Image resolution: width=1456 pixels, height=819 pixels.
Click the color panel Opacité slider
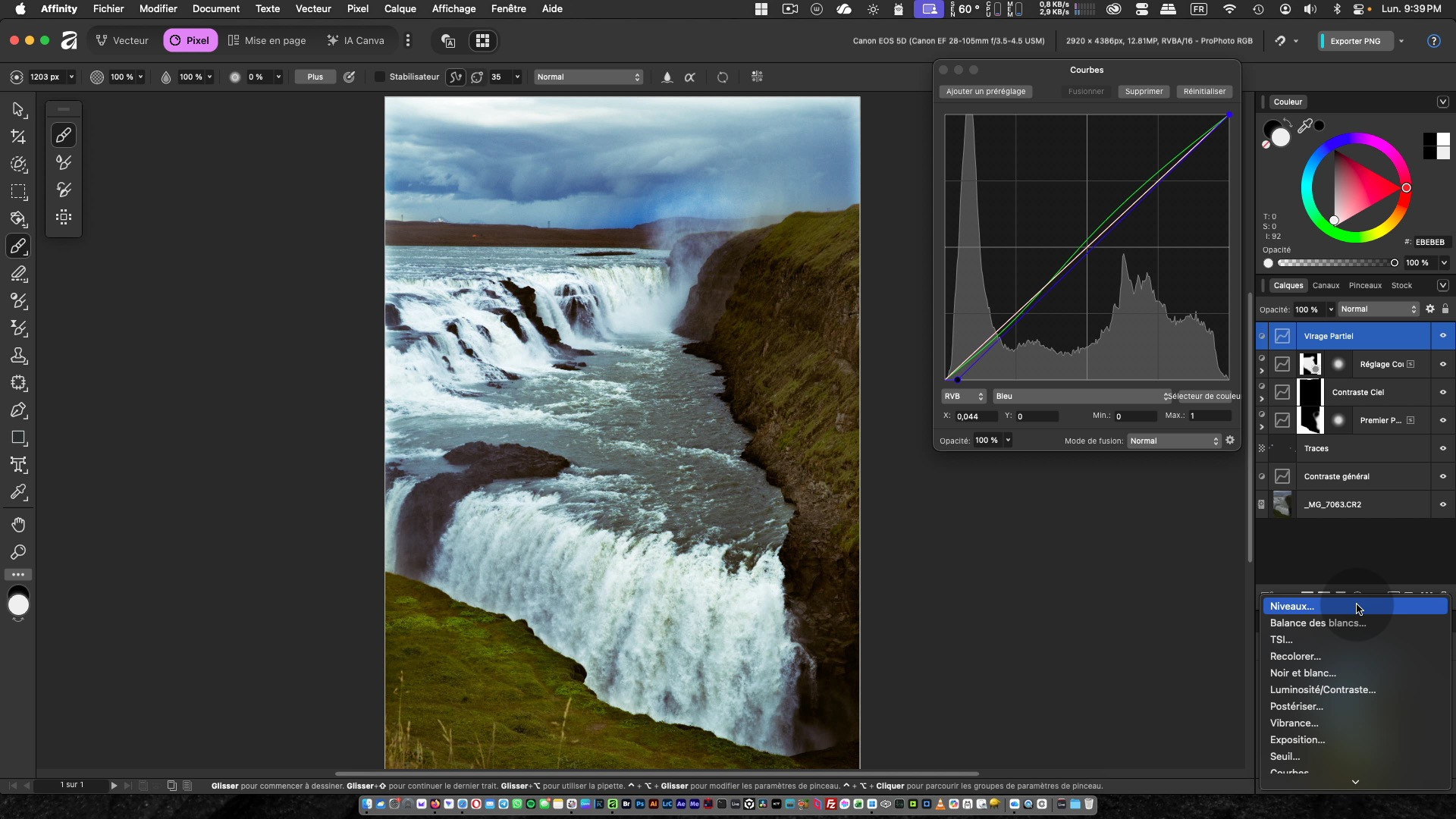coord(1335,263)
